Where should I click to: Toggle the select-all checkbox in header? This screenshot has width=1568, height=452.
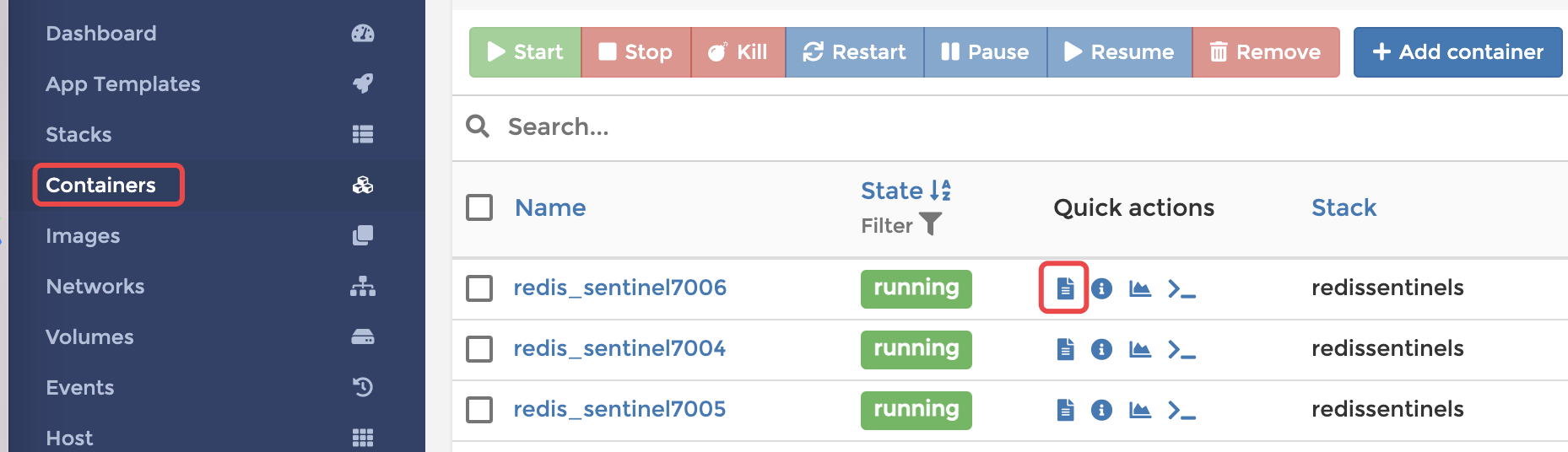point(479,207)
